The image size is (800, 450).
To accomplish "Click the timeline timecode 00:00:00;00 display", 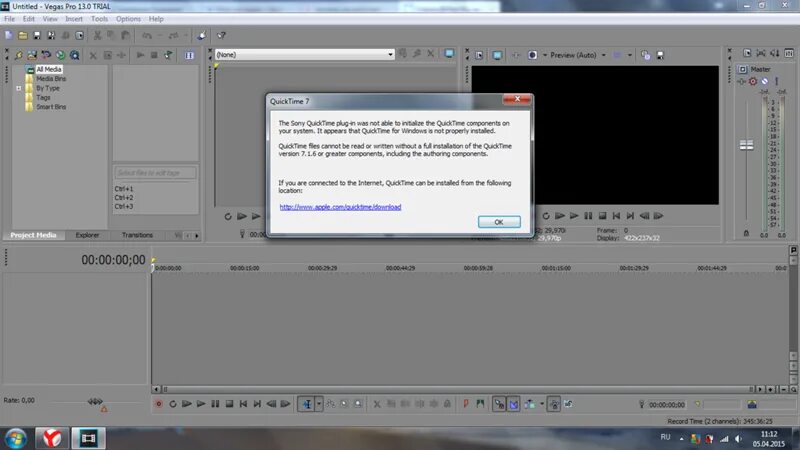I will click(x=113, y=260).
